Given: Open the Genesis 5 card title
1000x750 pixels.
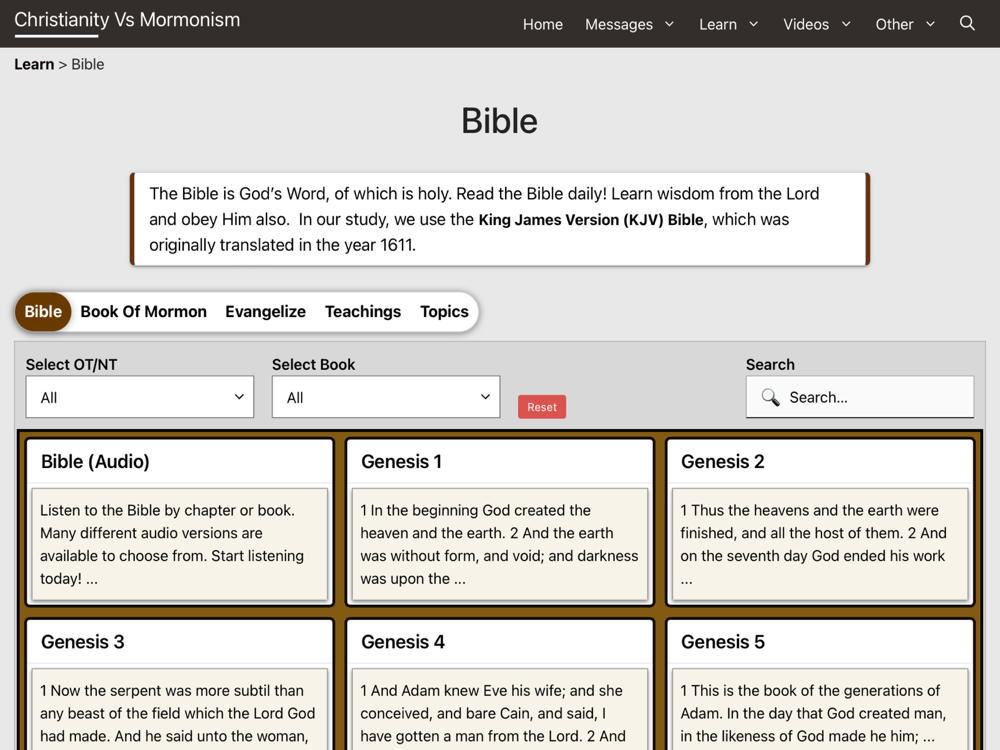Looking at the screenshot, I should tap(723, 642).
